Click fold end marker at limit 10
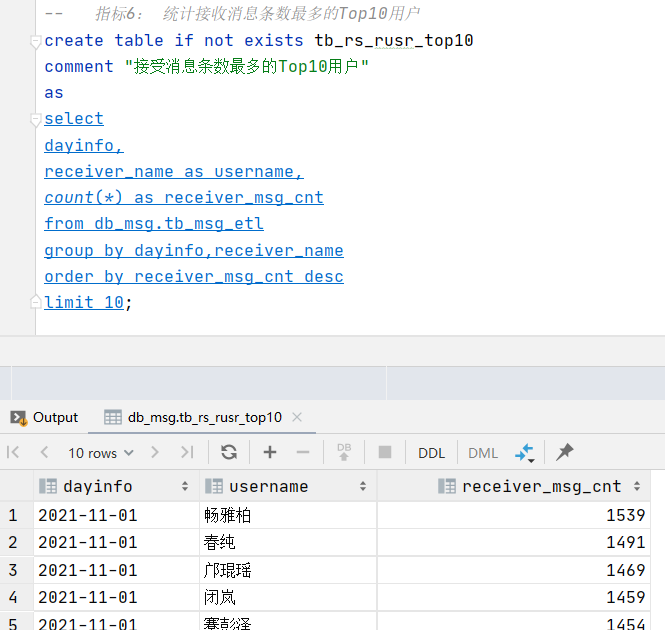 (x=36, y=302)
